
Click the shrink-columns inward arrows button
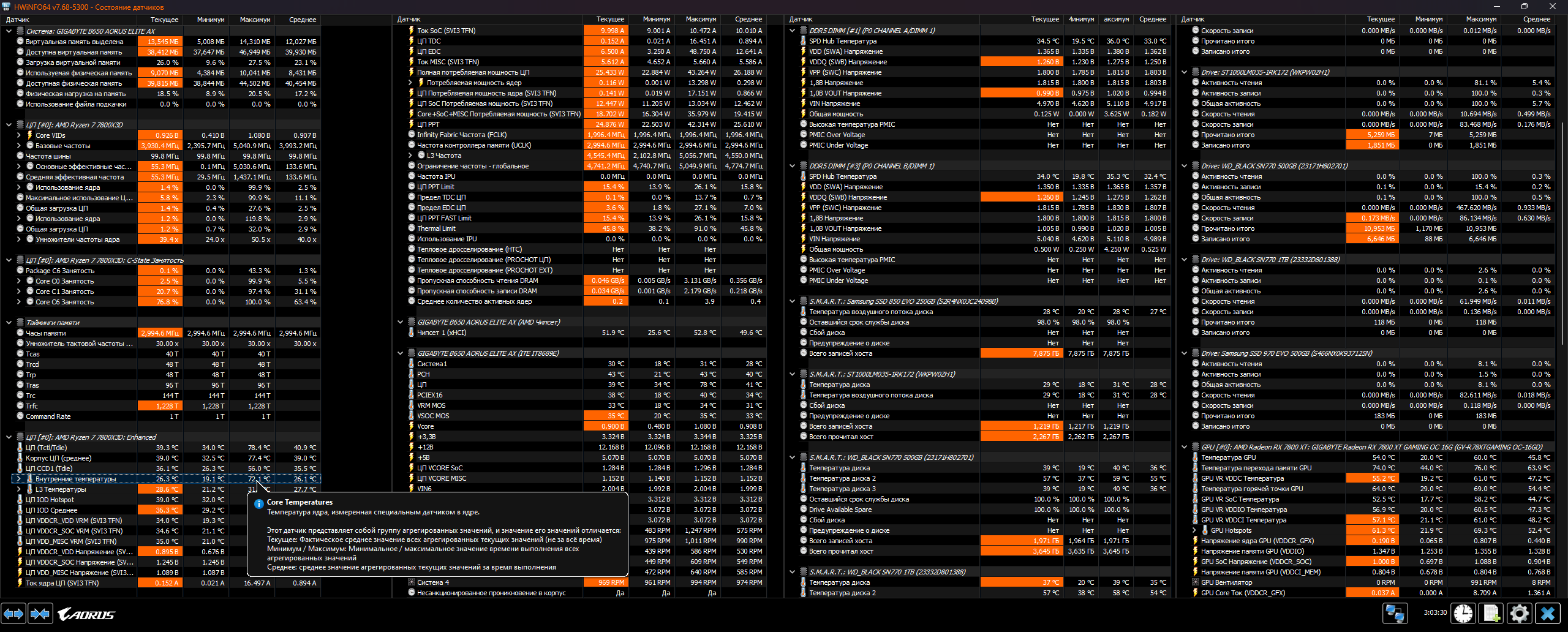tap(40, 614)
